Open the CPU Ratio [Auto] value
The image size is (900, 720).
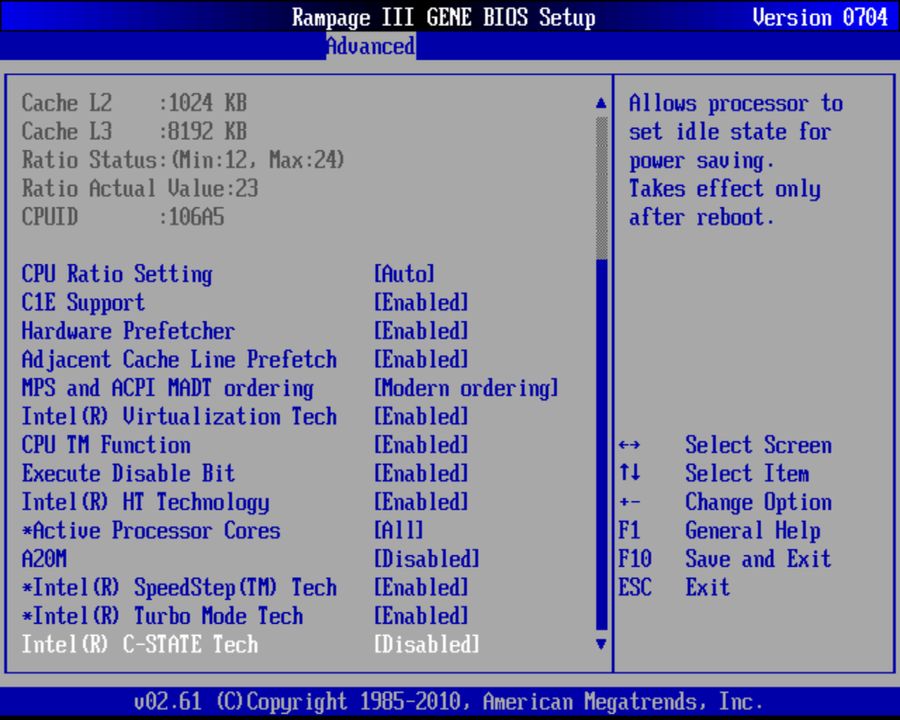pyautogui.click(x=404, y=274)
